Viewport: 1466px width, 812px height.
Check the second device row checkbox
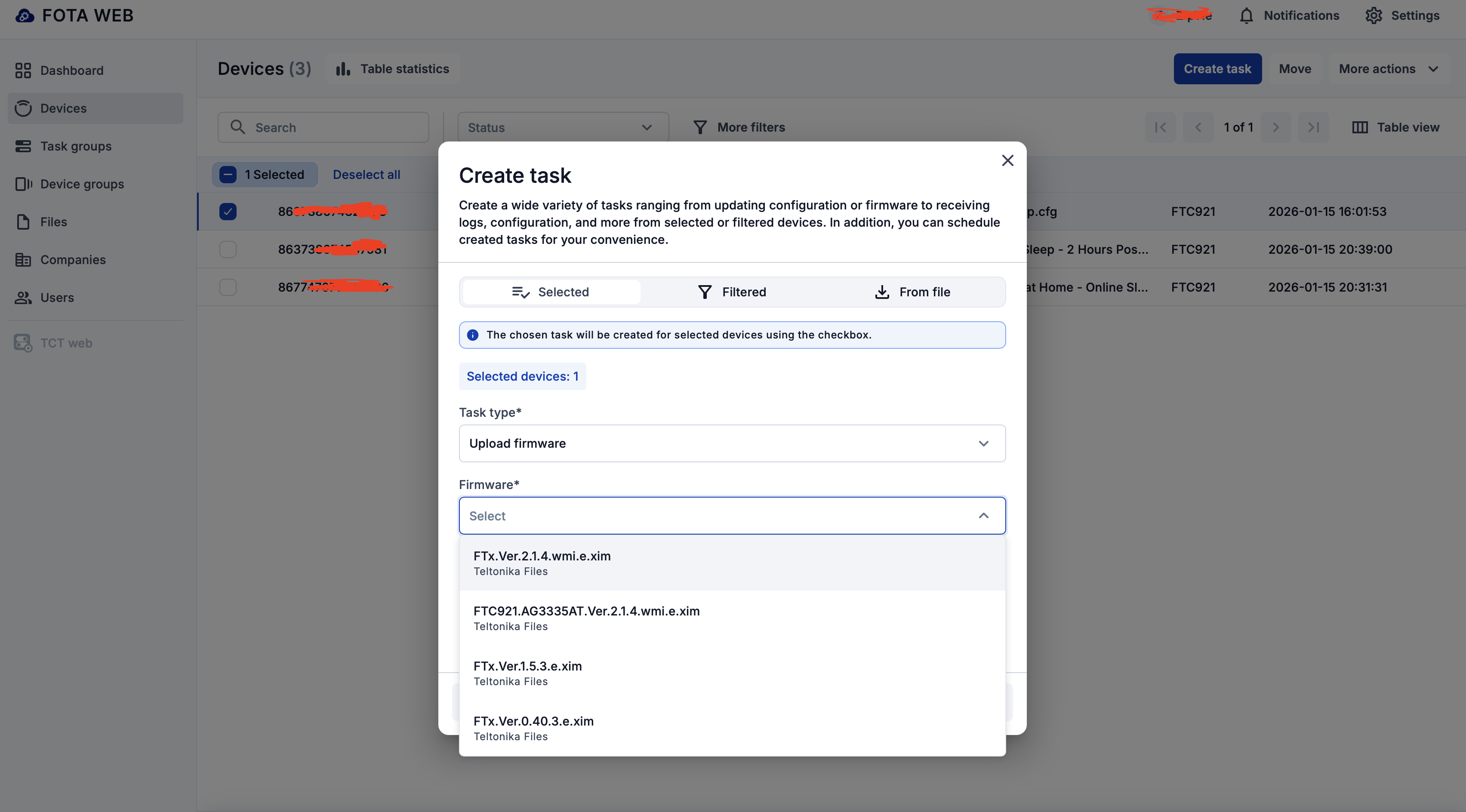coord(228,249)
